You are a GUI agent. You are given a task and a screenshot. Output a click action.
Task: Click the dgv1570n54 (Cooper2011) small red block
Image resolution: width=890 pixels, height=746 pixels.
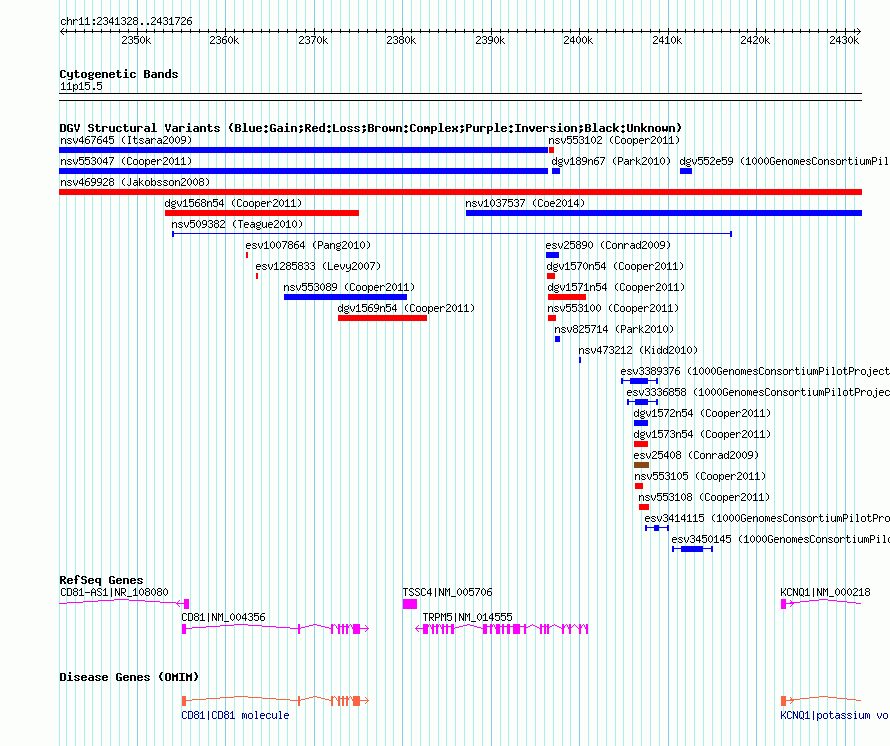pyautogui.click(x=551, y=276)
